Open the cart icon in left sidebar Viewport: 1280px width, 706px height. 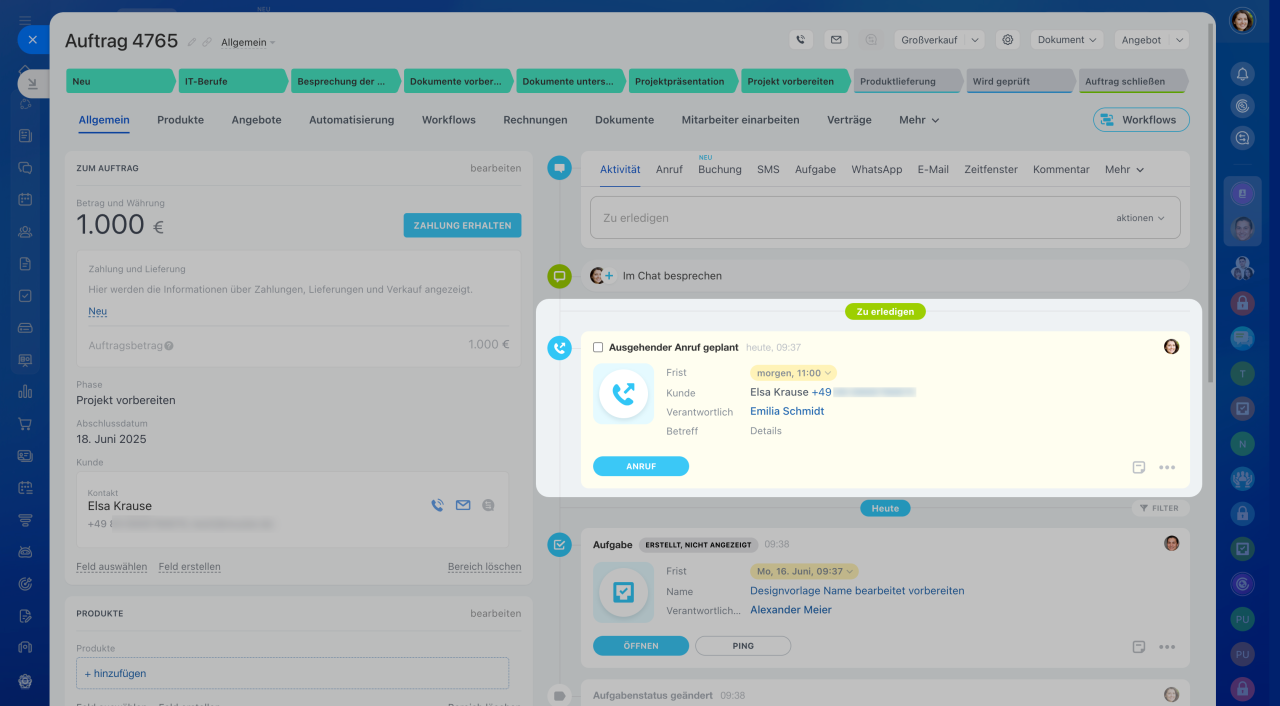coord(25,423)
